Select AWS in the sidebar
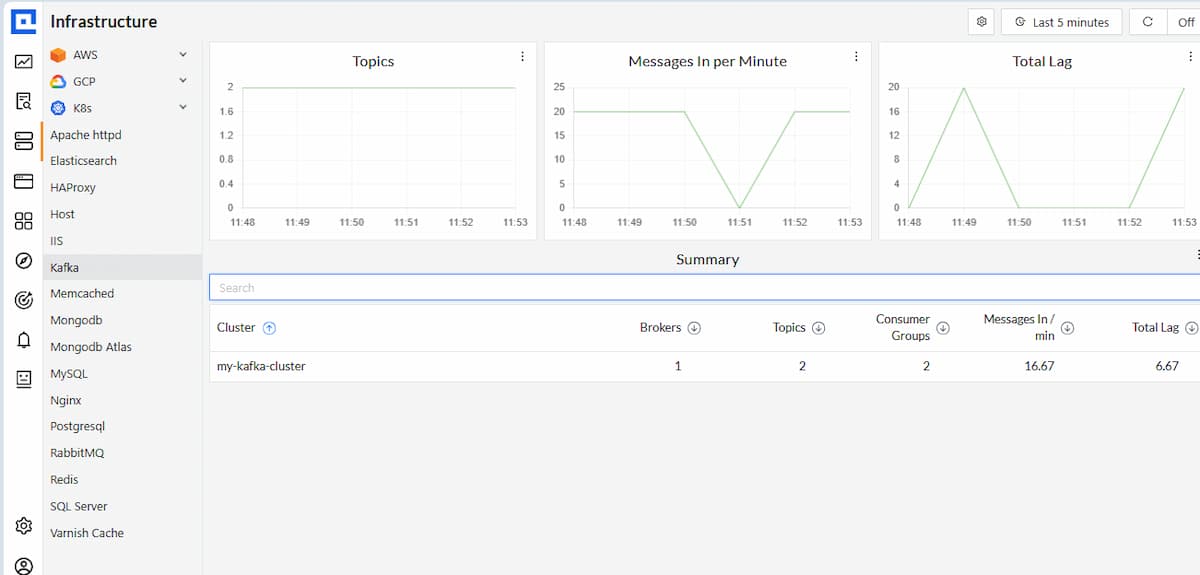 pos(86,55)
